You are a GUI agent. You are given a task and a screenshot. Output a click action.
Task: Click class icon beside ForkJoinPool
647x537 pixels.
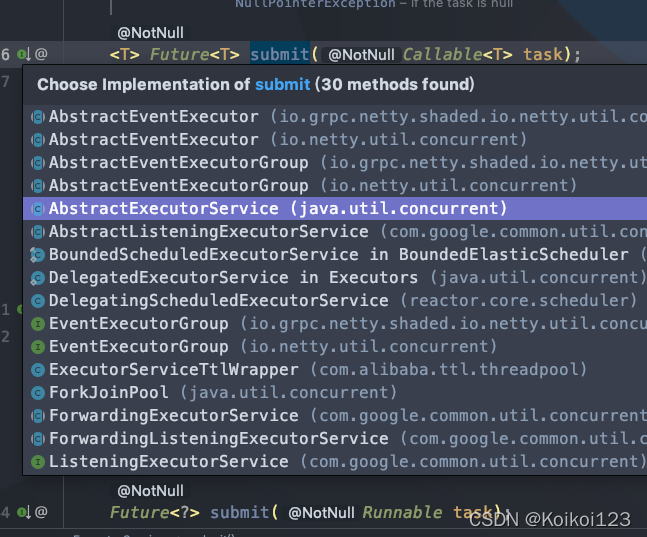click(38, 393)
